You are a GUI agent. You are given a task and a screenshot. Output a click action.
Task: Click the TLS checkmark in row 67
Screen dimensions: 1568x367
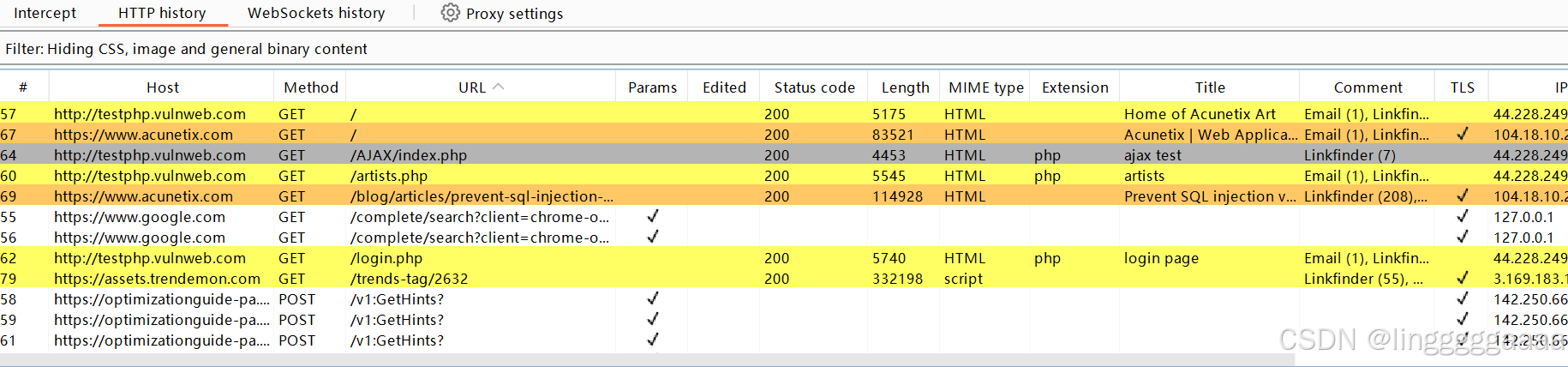tap(1462, 134)
